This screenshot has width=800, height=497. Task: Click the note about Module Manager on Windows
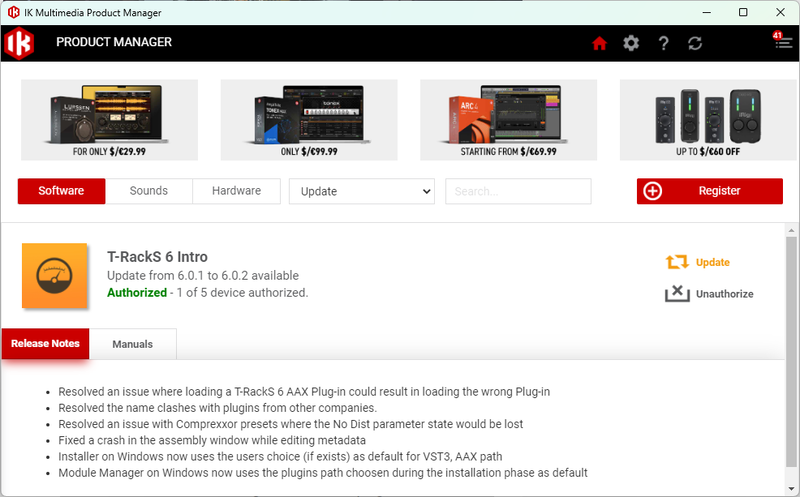tap(323, 473)
